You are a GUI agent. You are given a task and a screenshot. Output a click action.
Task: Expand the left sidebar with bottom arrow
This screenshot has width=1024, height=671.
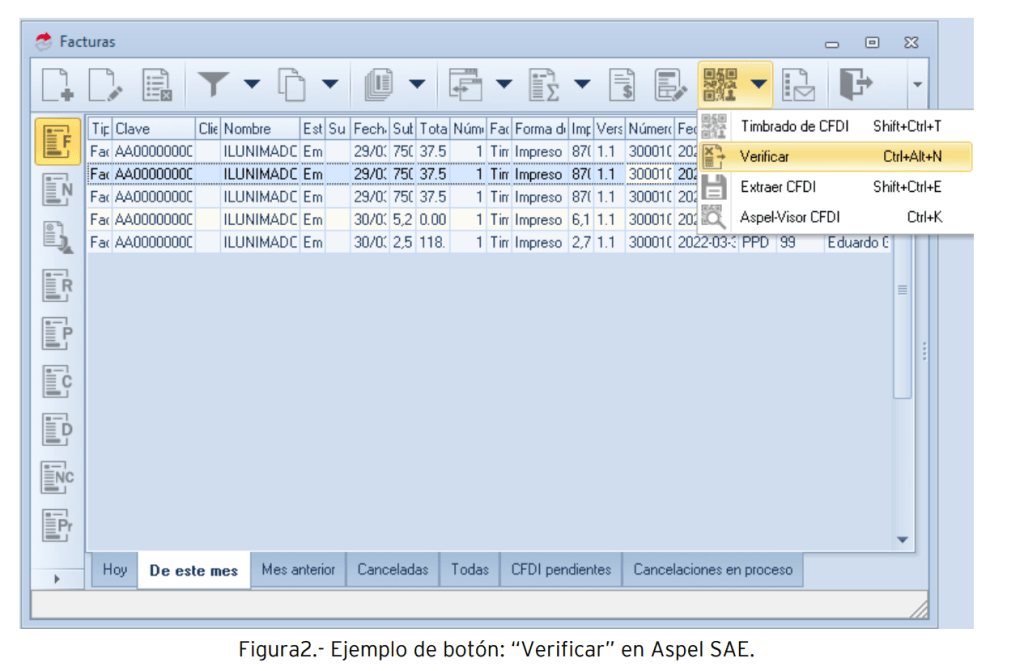tap(57, 578)
